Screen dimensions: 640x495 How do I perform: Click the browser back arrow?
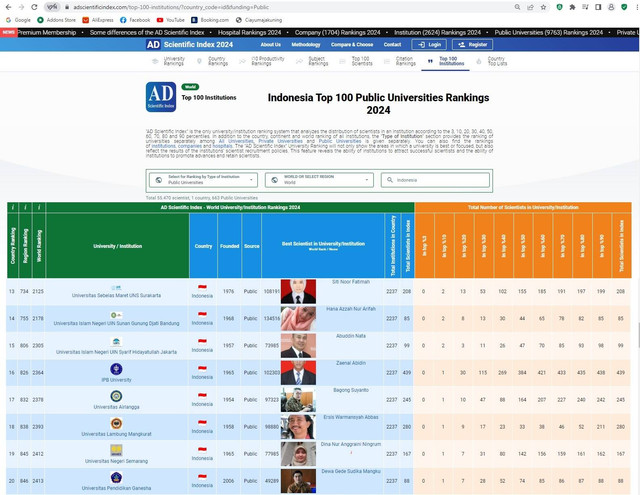pos(8,7)
